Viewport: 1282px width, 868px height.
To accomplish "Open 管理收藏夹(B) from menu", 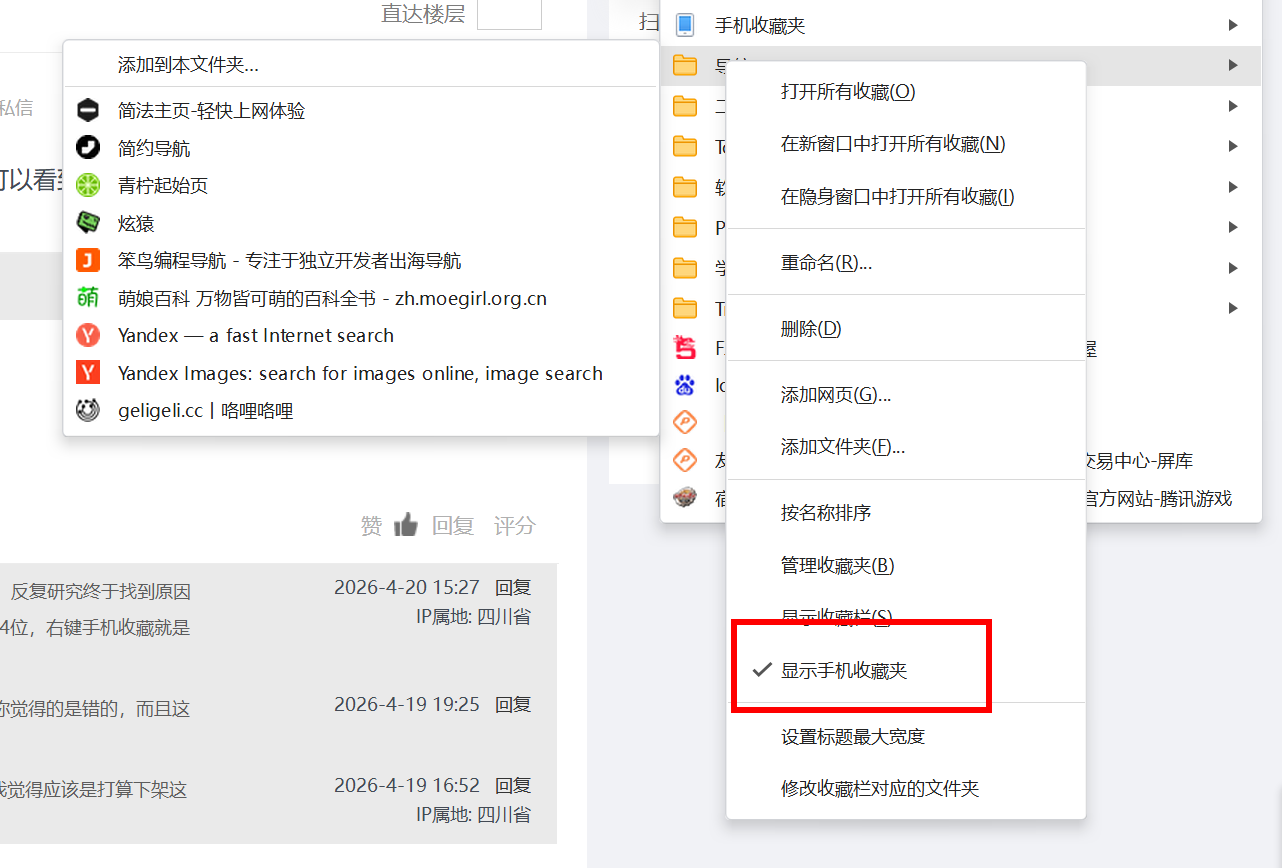I will pyautogui.click(x=906, y=565).
